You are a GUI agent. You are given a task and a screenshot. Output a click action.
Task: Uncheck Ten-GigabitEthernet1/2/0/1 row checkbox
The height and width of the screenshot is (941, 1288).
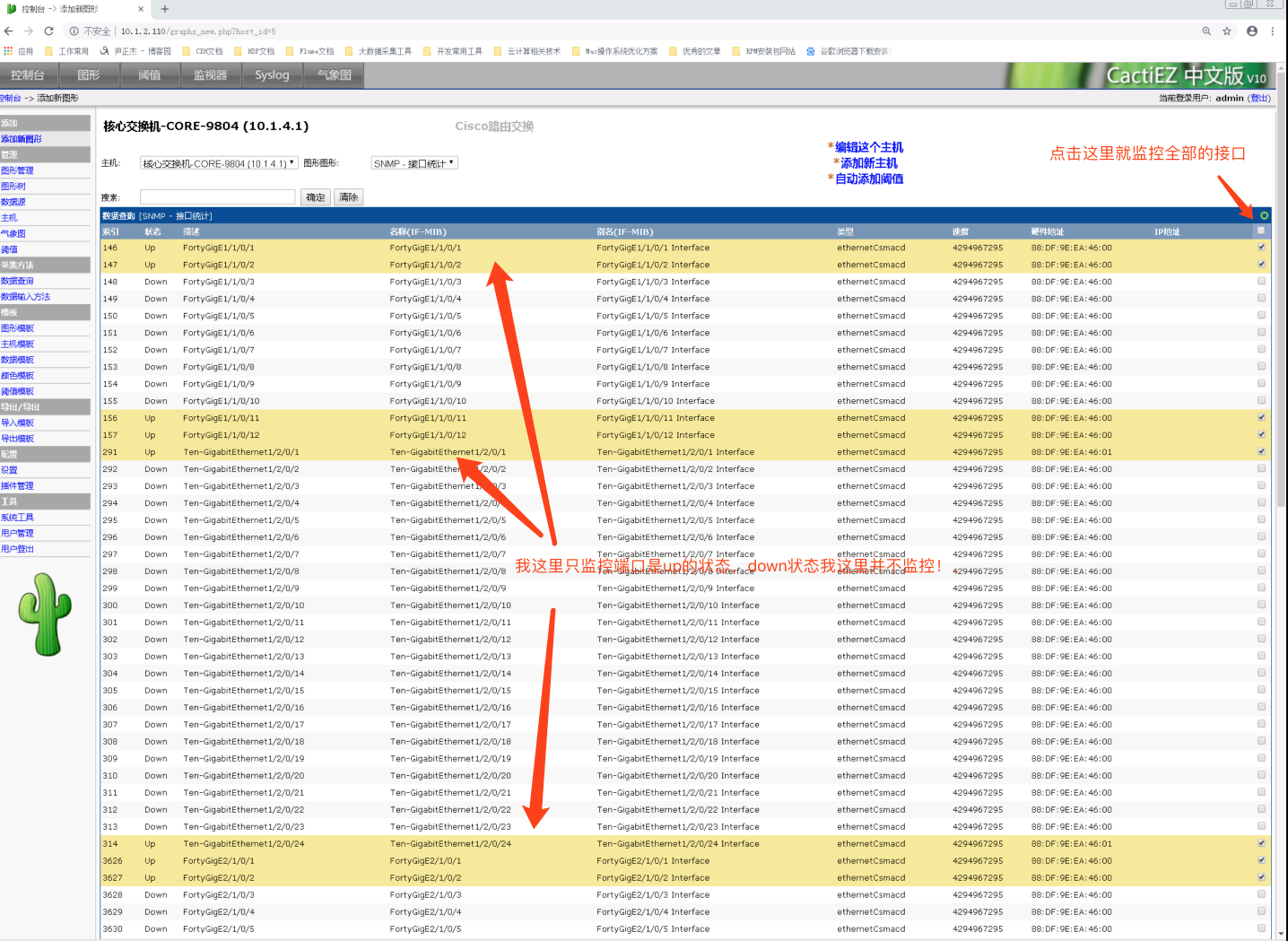pos(1261,451)
